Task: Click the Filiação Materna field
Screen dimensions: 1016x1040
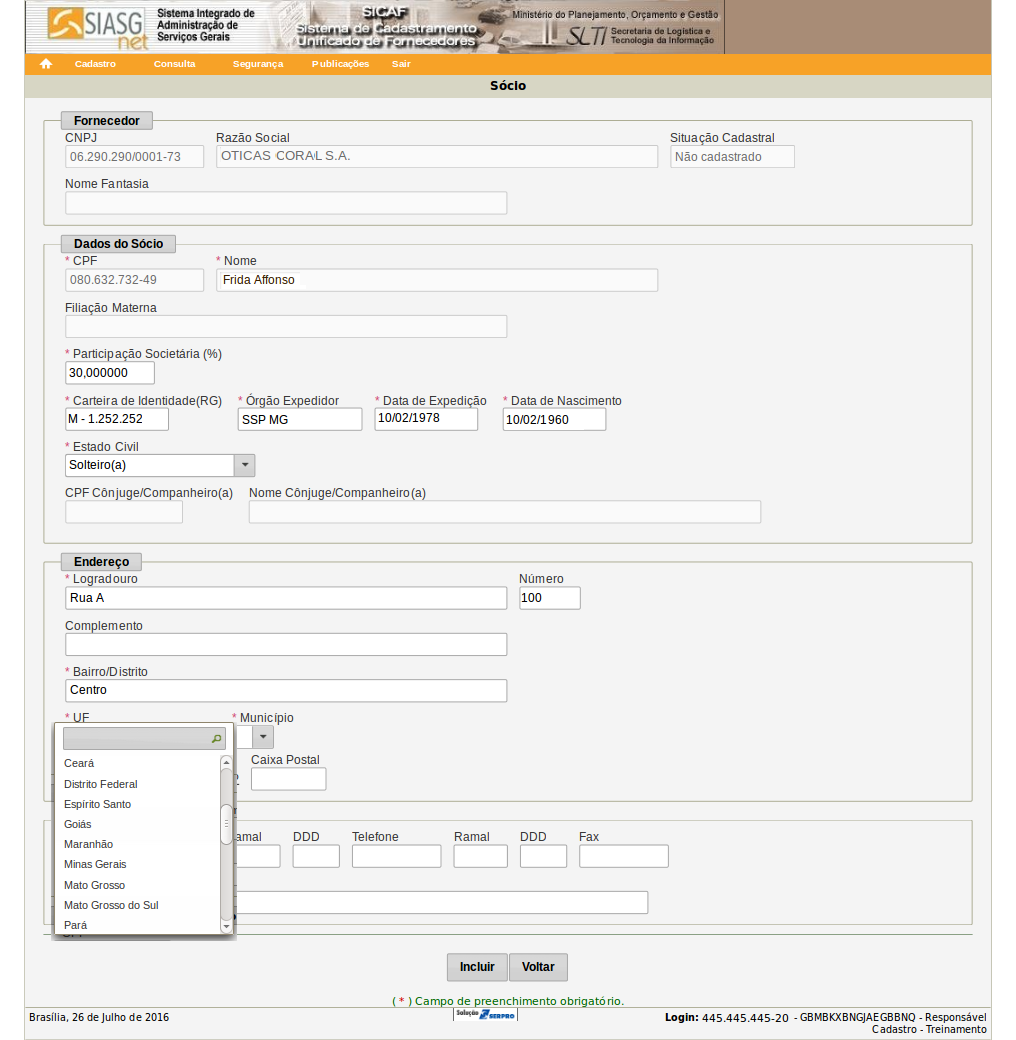Action: tap(286, 326)
